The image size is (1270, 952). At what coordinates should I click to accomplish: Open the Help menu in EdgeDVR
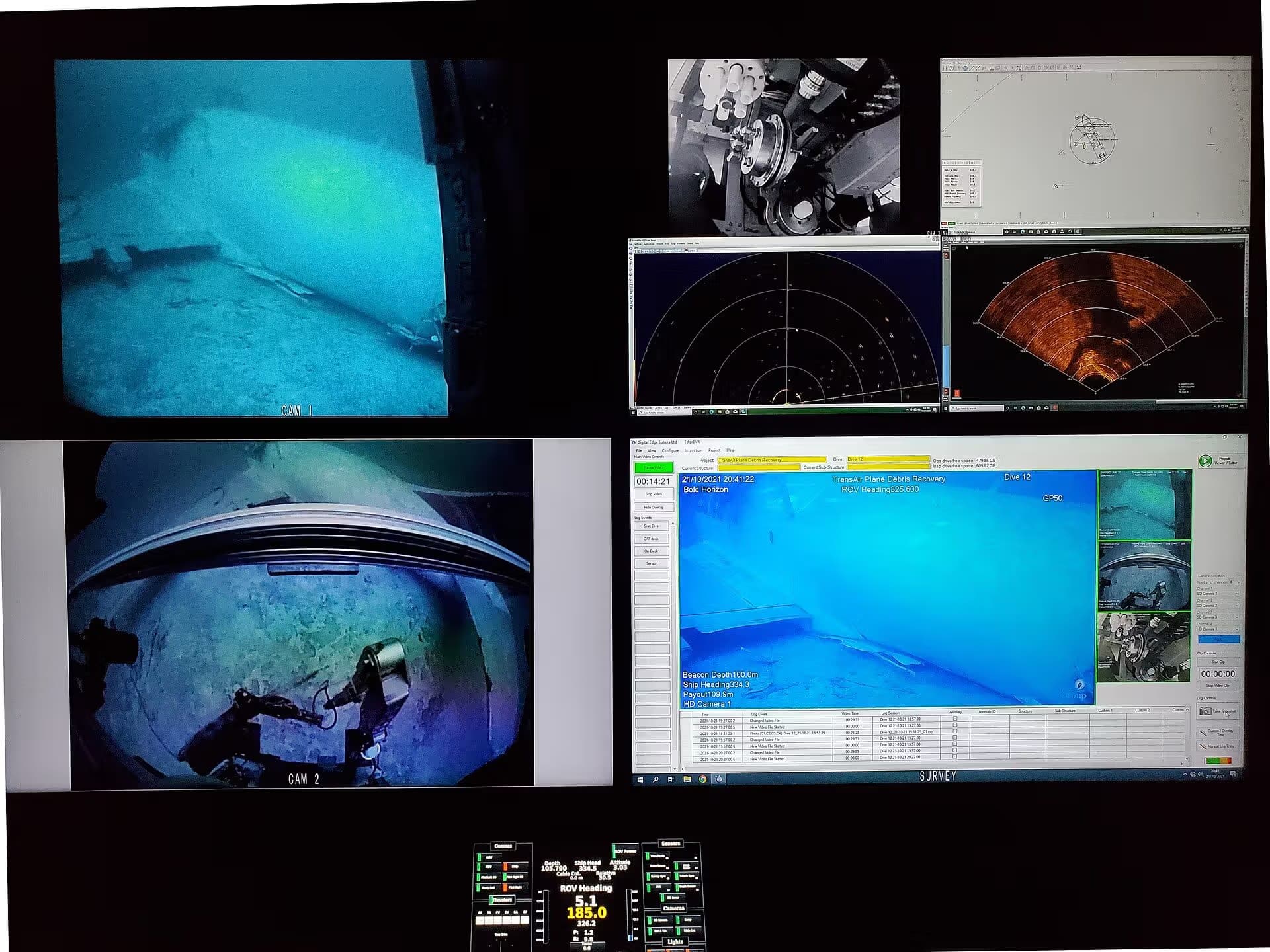click(730, 450)
